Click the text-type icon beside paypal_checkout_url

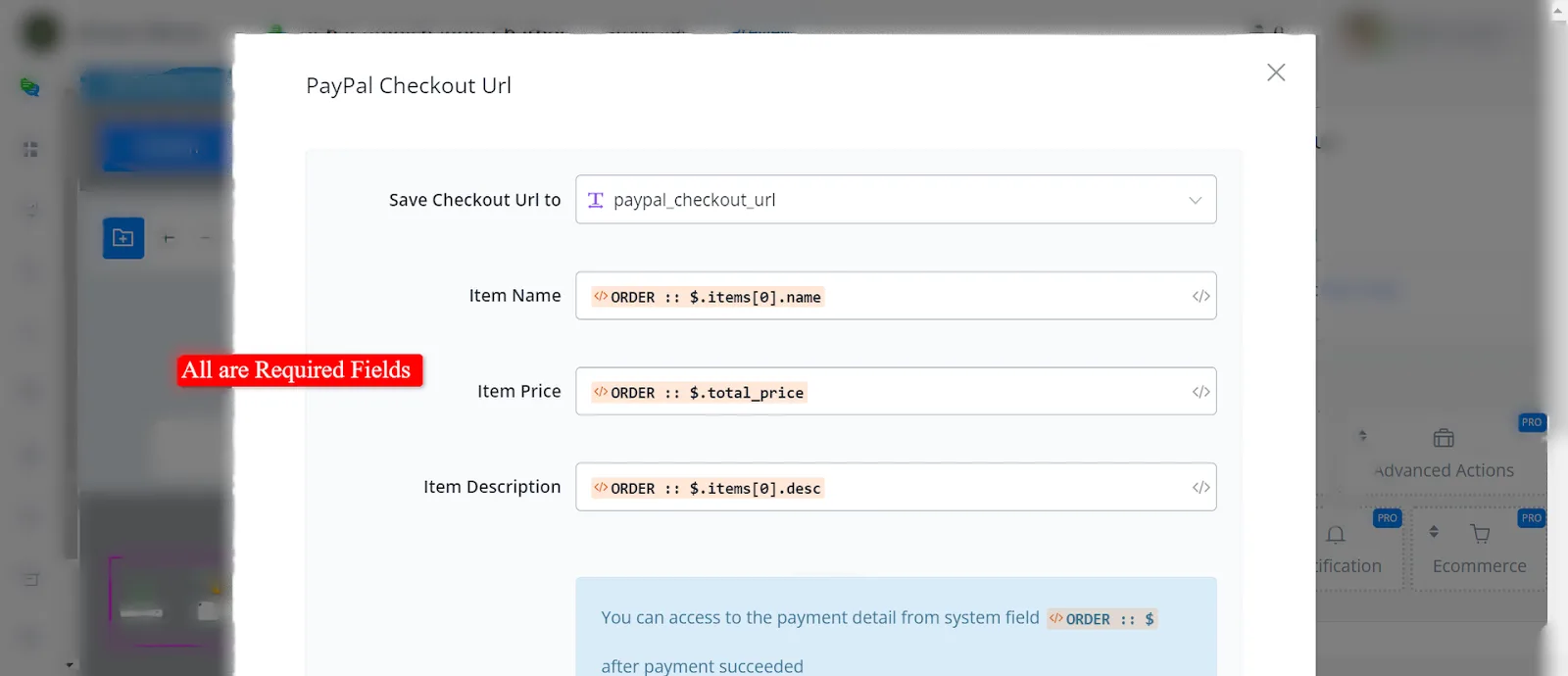coord(595,200)
